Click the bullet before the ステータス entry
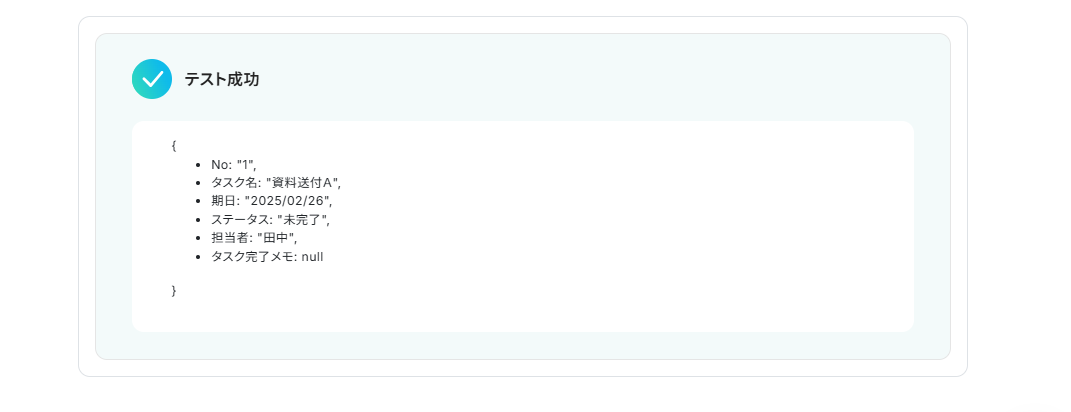1071x412 pixels. click(197, 221)
